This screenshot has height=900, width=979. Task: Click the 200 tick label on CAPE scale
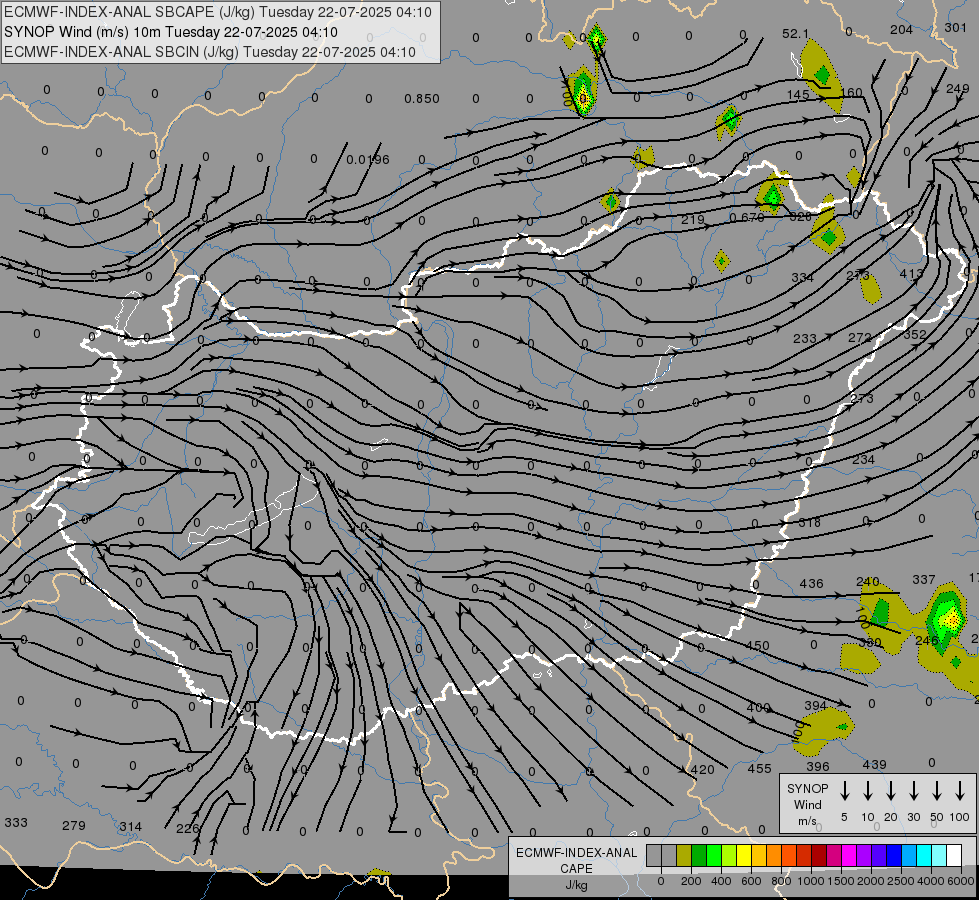691,881
